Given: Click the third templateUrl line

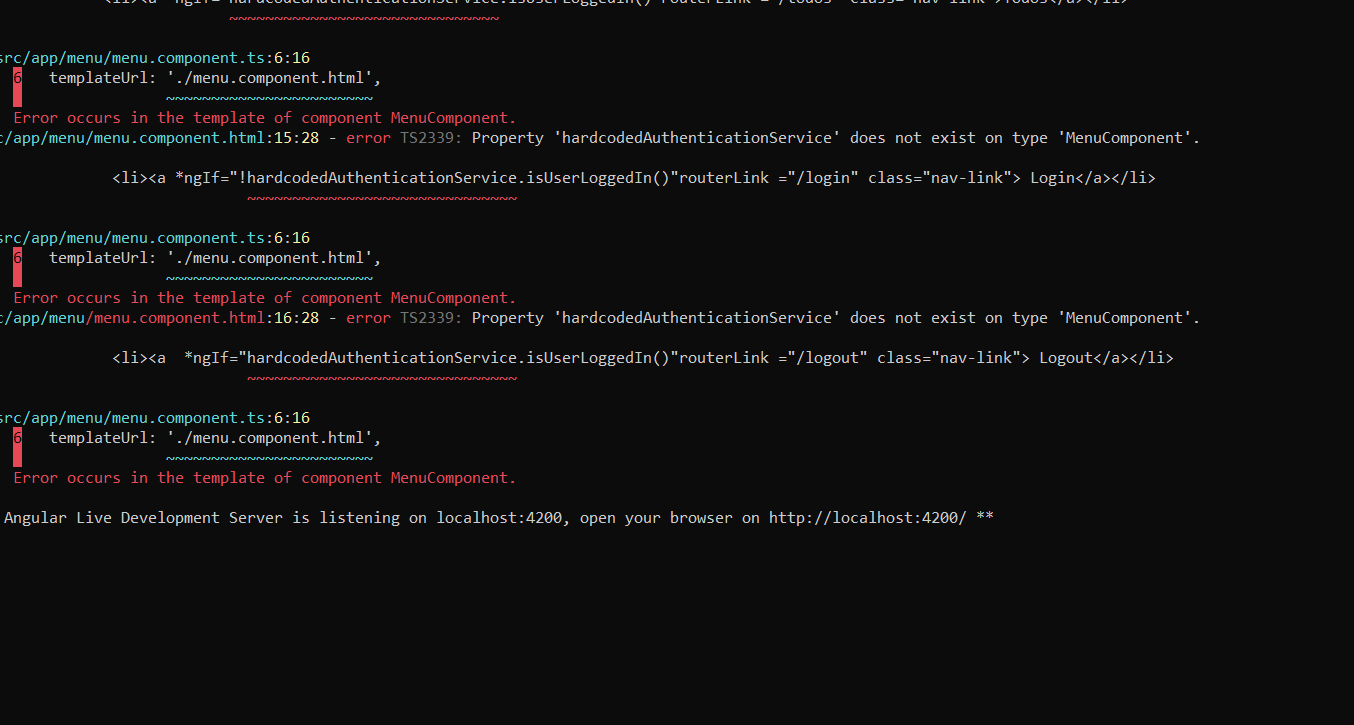Looking at the screenshot, I should pos(200,437).
